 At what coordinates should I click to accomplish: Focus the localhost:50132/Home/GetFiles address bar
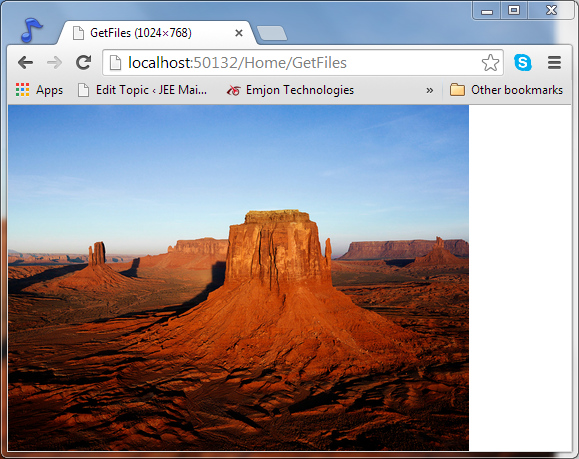point(303,62)
